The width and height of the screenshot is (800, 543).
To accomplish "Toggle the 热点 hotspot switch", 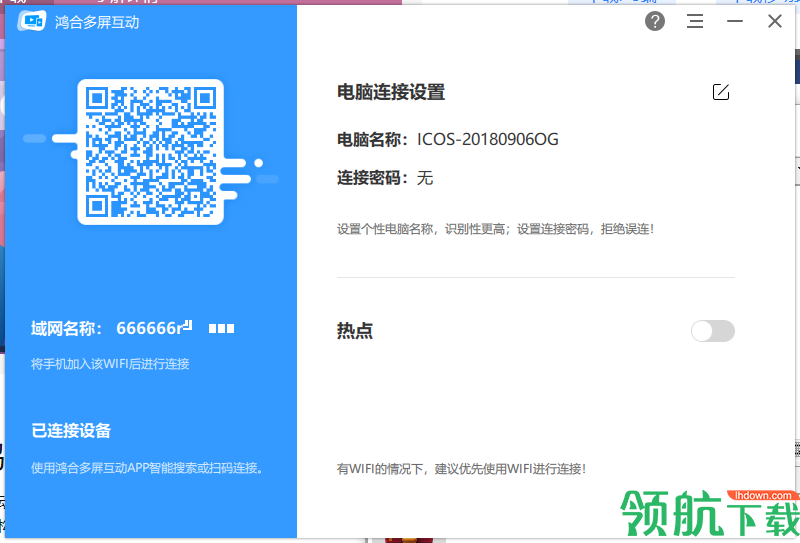I will 712,331.
